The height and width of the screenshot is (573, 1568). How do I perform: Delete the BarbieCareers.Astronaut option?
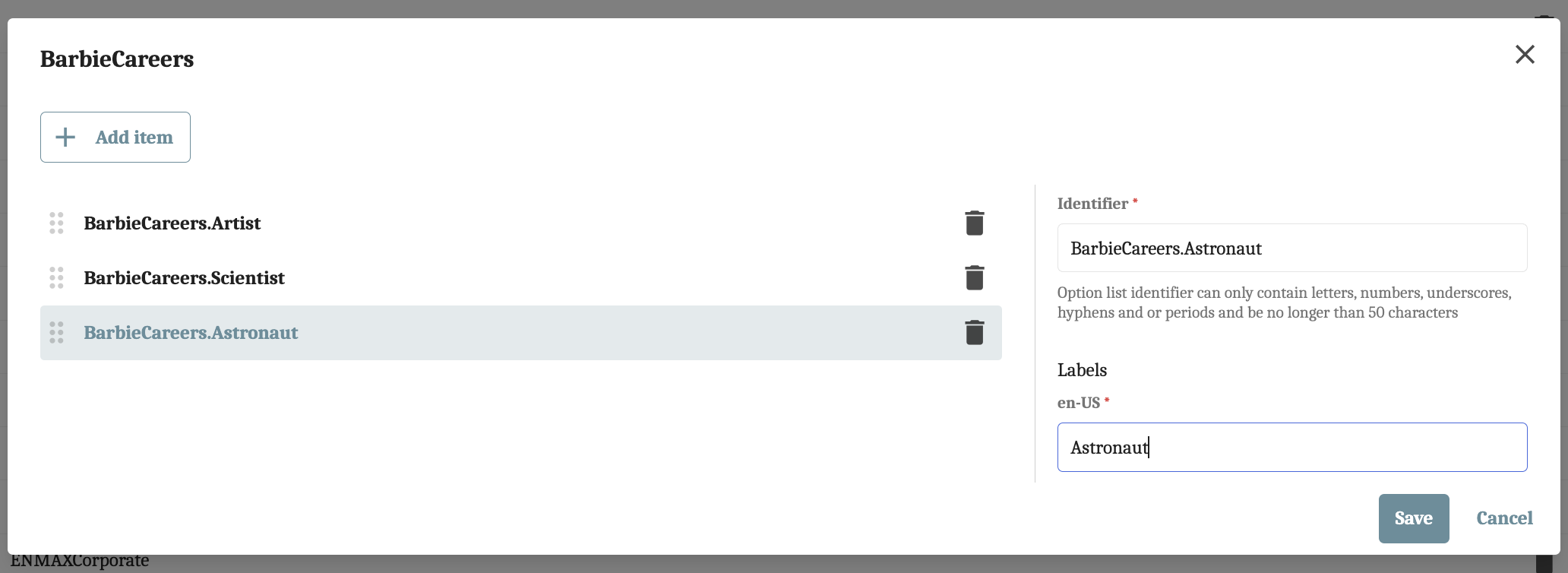pyautogui.click(x=975, y=332)
